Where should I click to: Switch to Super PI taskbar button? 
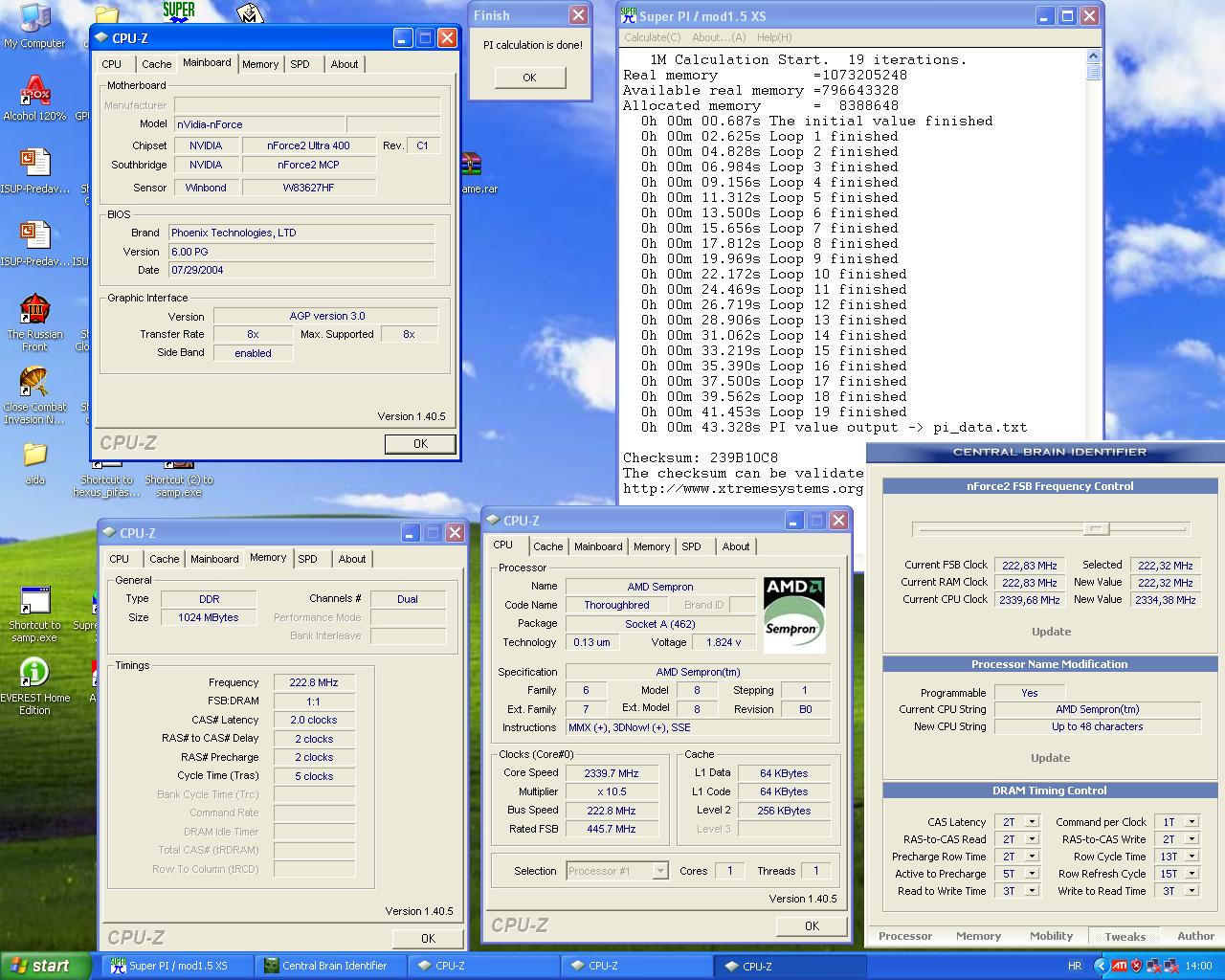point(178,966)
